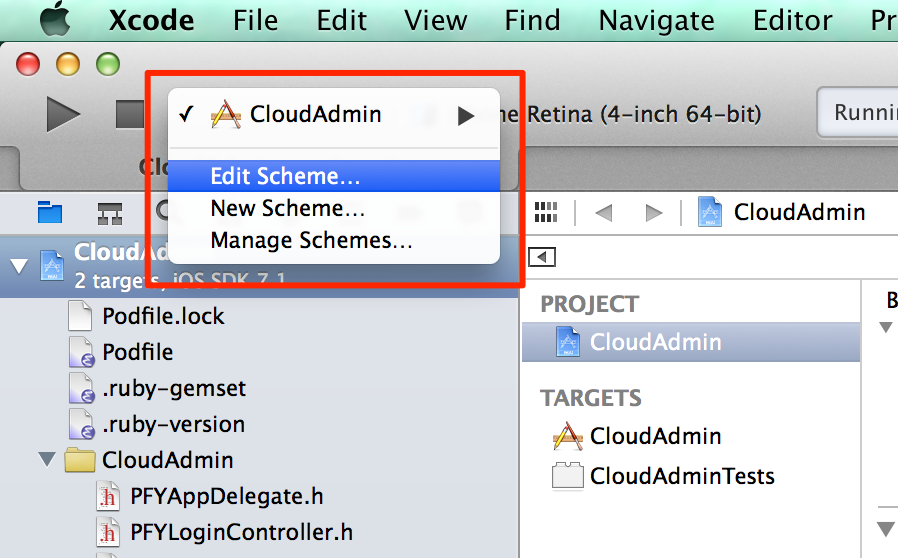Open the Edit menu
The image size is (898, 558).
point(341,21)
